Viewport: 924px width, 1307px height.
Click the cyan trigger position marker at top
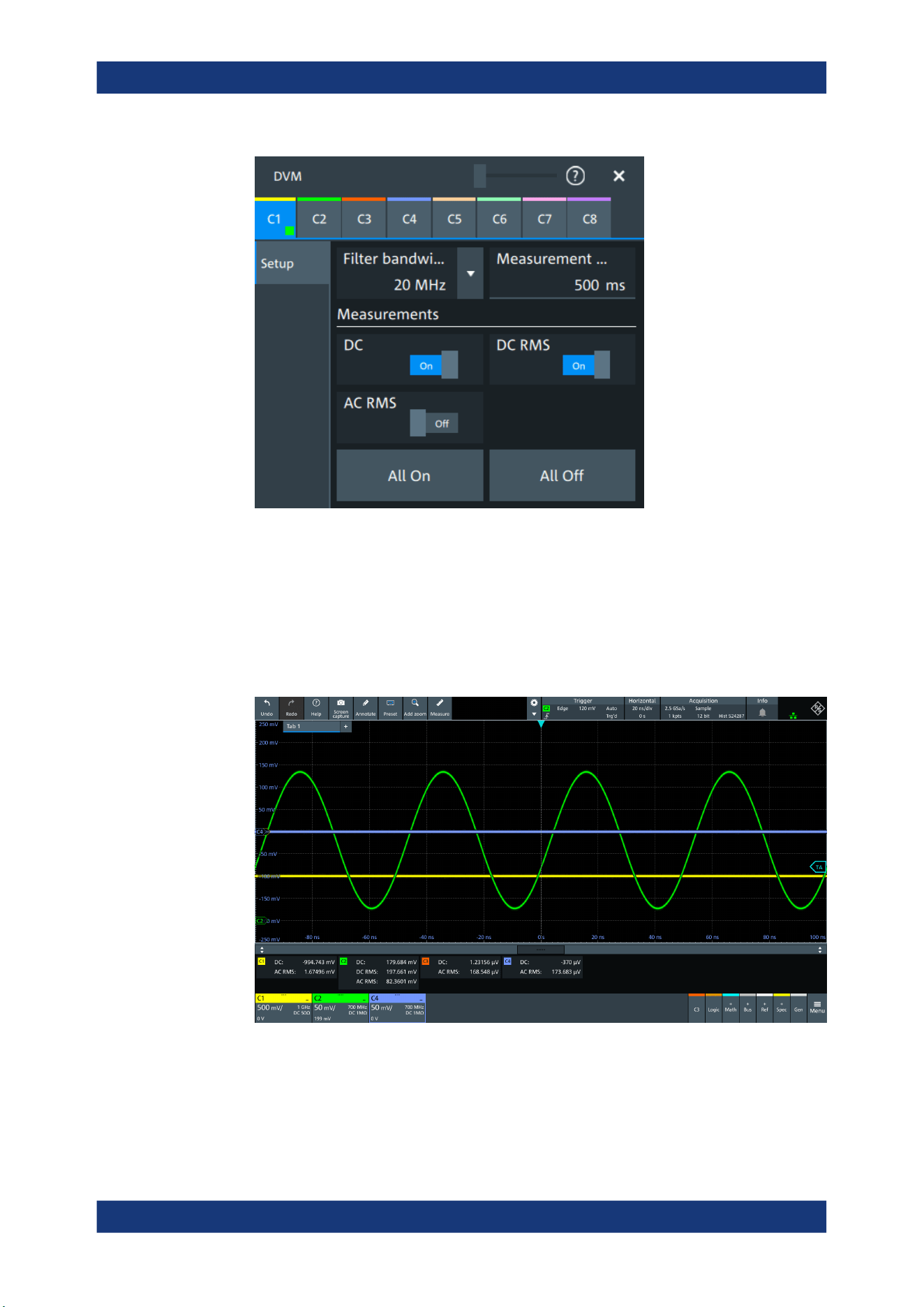[541, 724]
